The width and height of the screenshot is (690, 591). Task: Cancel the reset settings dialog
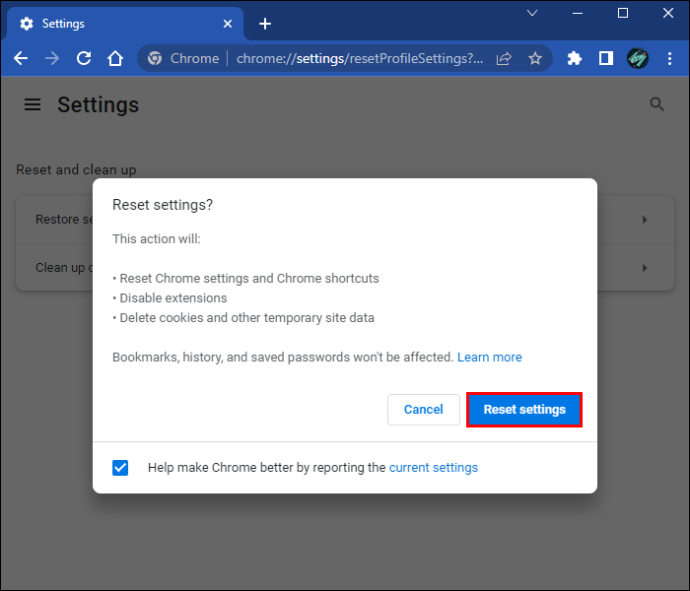[423, 409]
